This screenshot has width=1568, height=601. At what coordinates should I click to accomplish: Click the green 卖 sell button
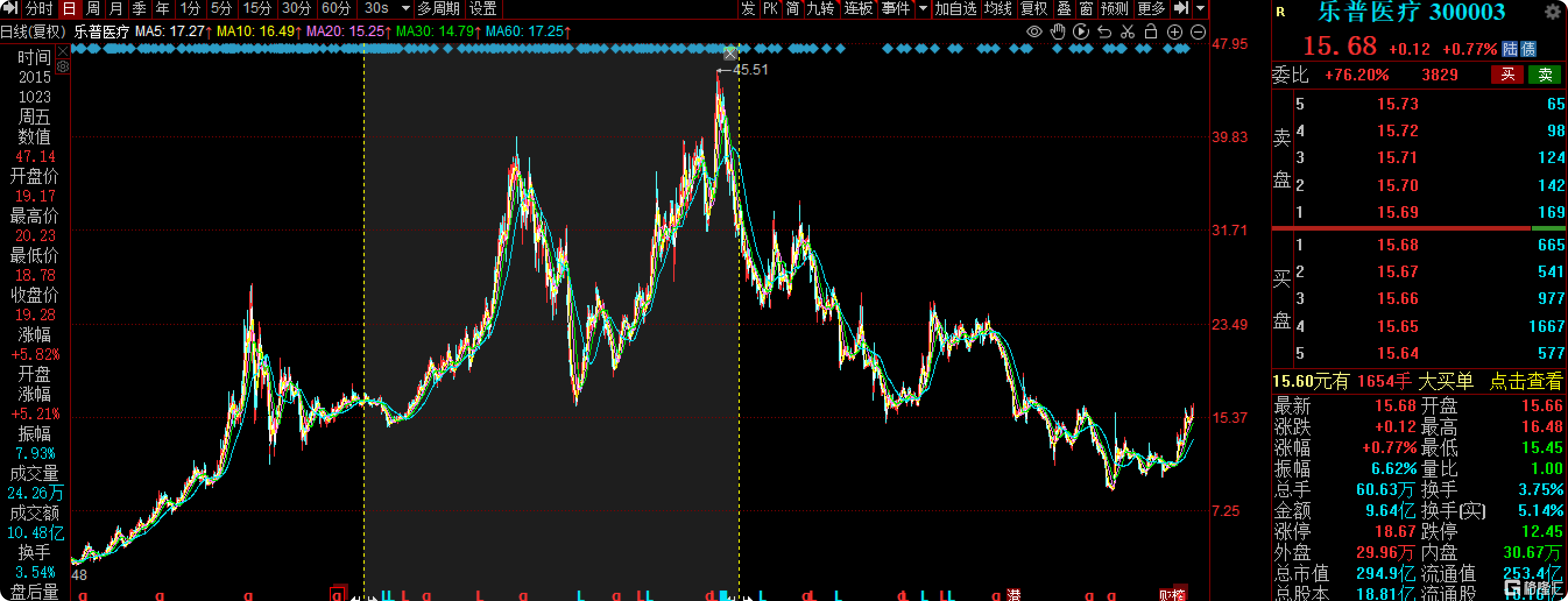1545,75
